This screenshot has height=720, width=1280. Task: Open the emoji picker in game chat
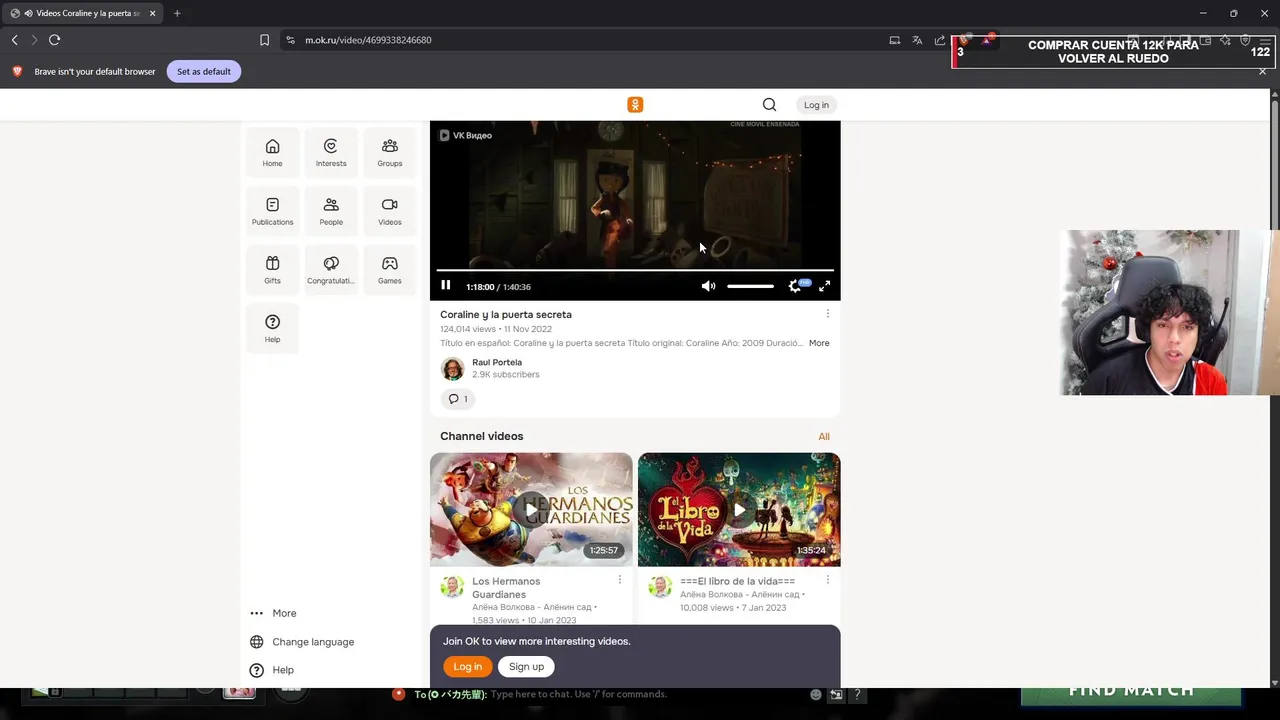816,694
